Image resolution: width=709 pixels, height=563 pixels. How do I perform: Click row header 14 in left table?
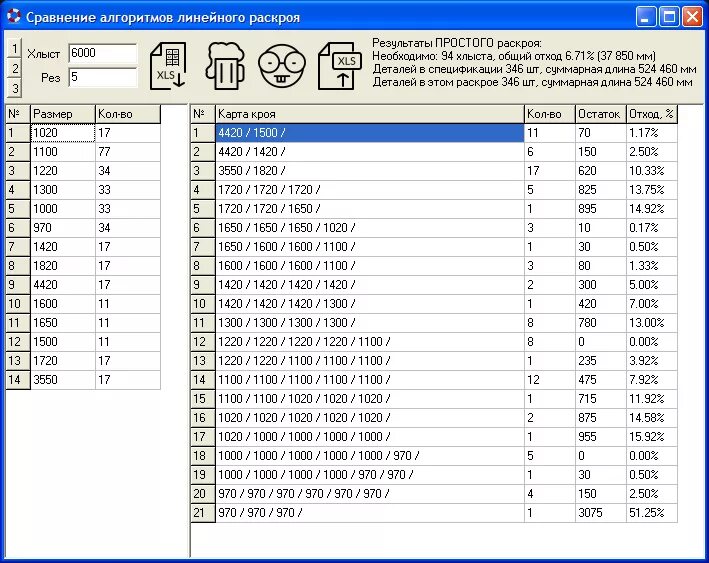pyautogui.click(x=18, y=380)
